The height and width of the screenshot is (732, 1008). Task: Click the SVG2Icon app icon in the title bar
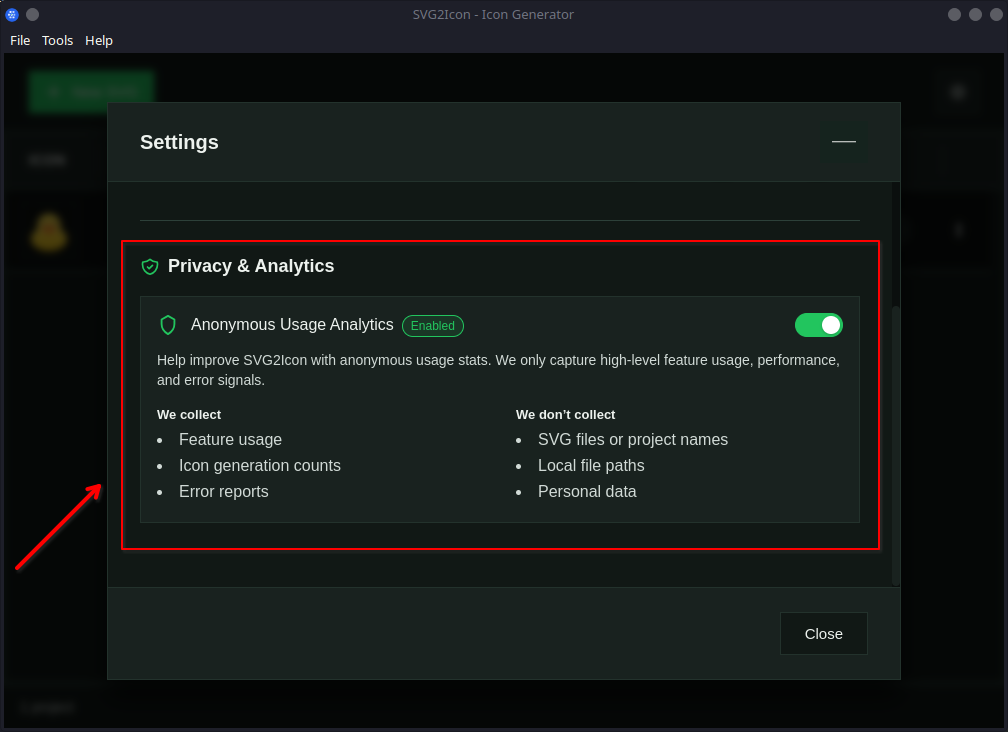(x=12, y=14)
